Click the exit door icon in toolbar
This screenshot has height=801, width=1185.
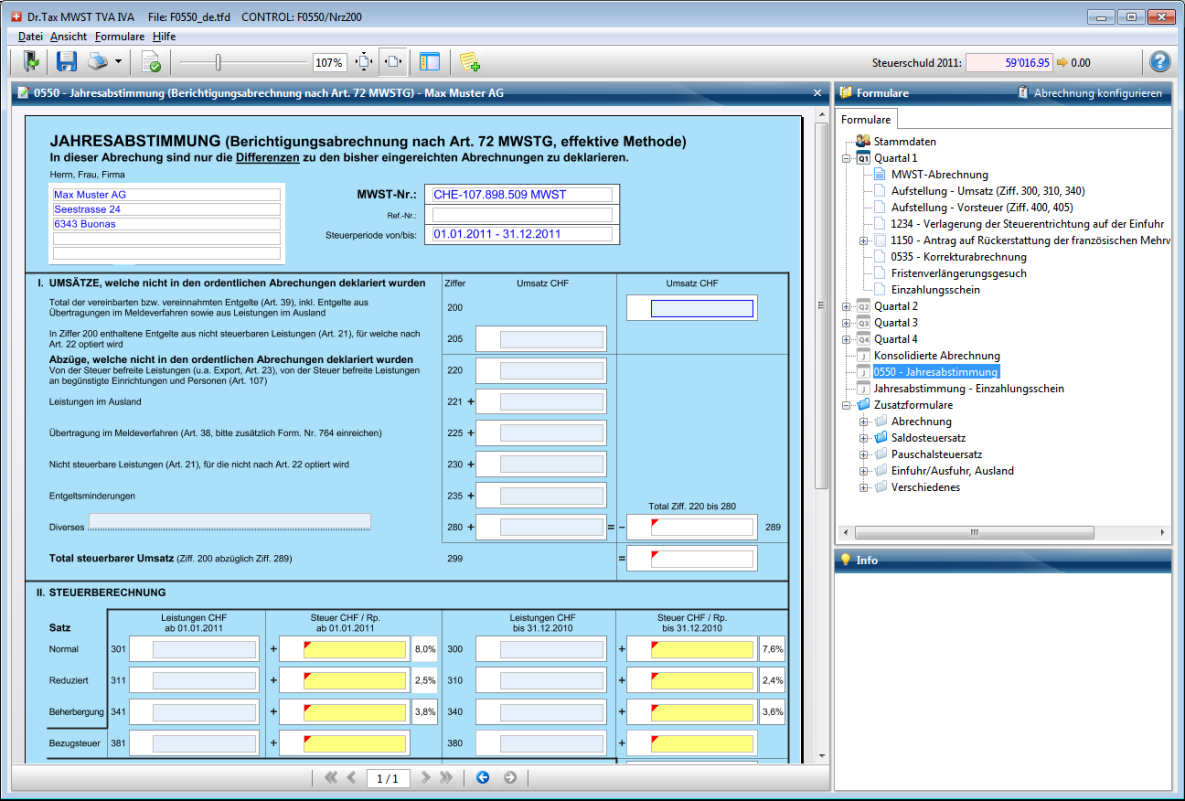[x=31, y=62]
